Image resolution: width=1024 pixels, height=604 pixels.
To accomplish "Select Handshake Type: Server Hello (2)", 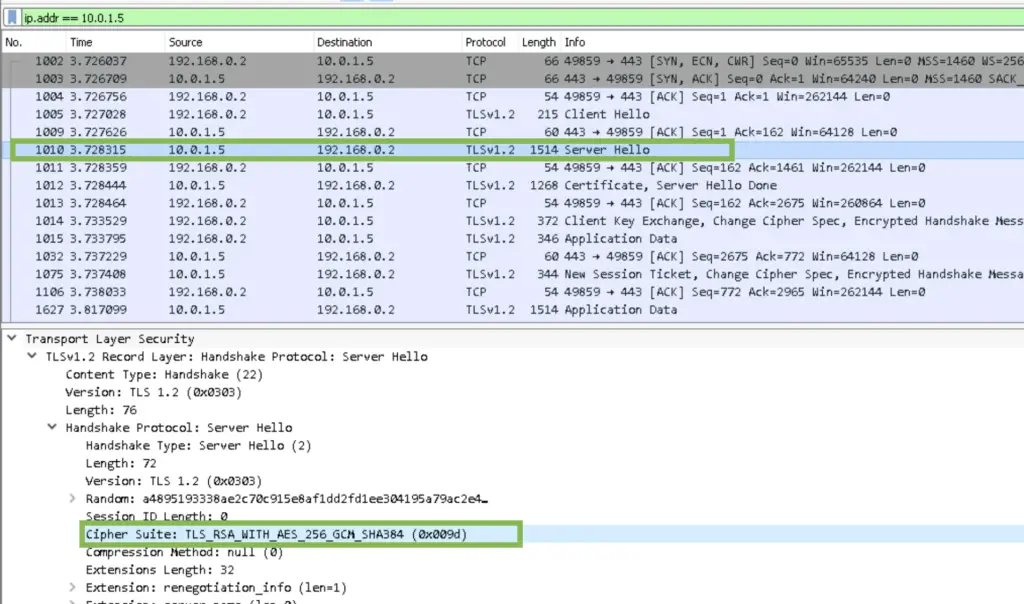I will coord(199,445).
